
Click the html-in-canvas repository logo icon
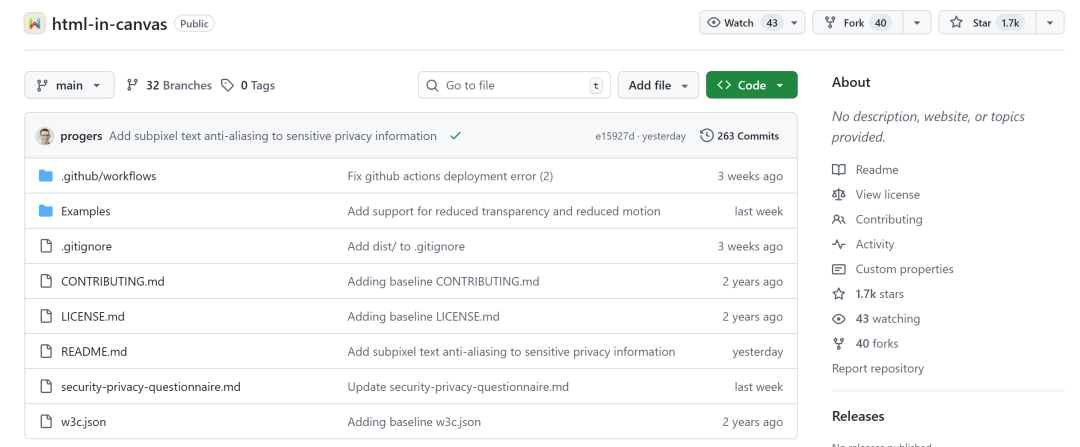click(x=35, y=23)
